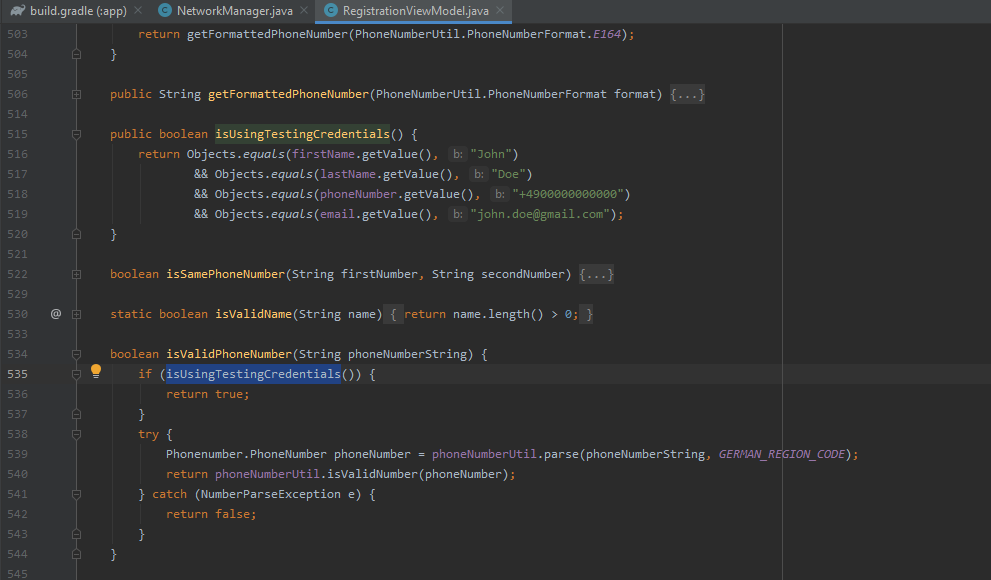Viewport: 991px width, 580px height.
Task: Expand the folded isSamePhoneNumber method on line 522
Action: pyautogui.click(x=76, y=274)
